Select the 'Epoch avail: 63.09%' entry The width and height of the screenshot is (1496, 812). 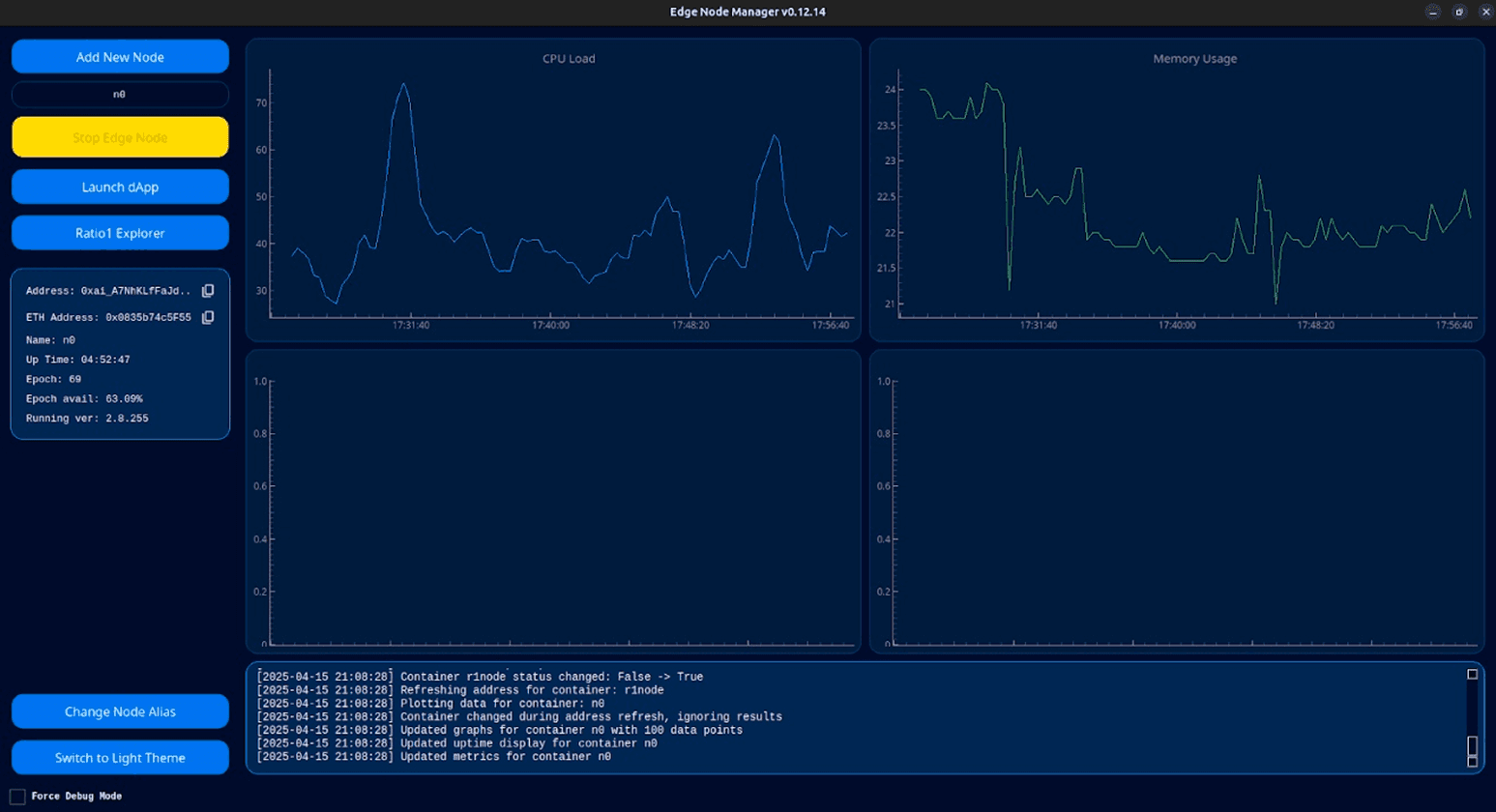click(84, 398)
